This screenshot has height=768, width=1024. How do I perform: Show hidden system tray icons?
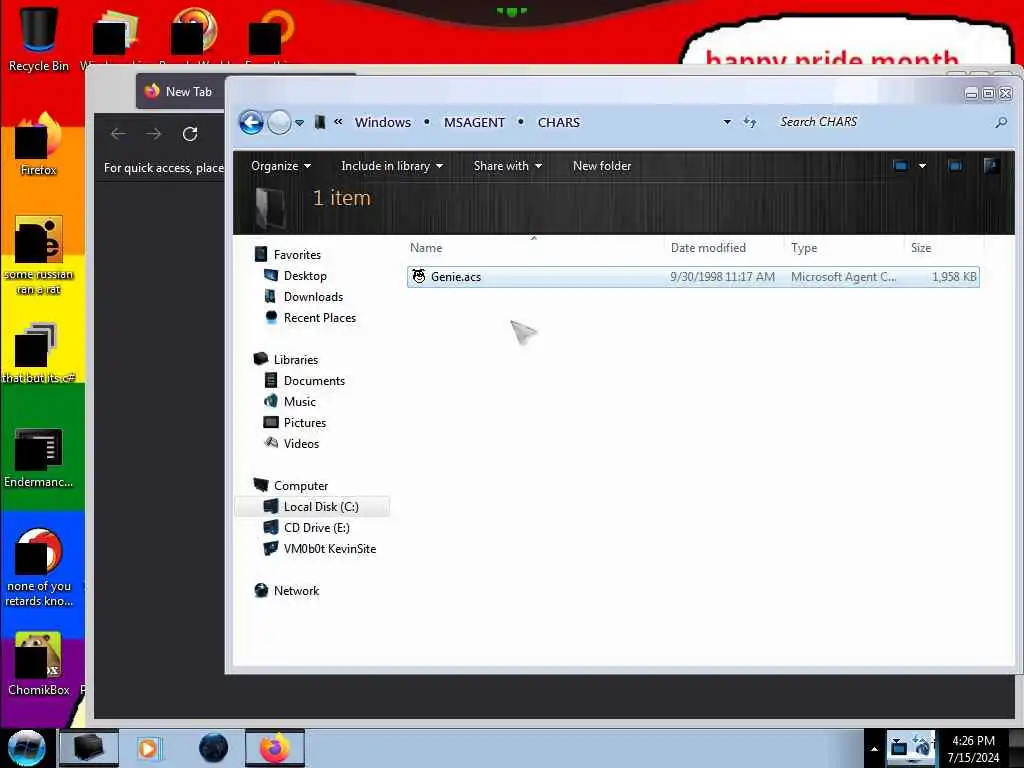tap(874, 749)
